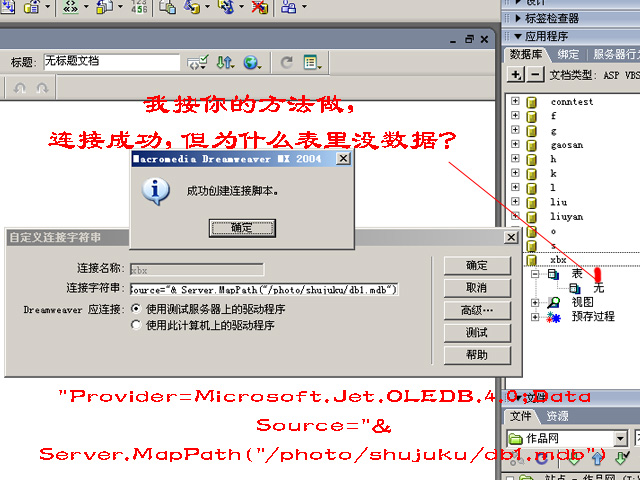
Task: Click OK in the success message dialog
Action: pyautogui.click(x=242, y=228)
